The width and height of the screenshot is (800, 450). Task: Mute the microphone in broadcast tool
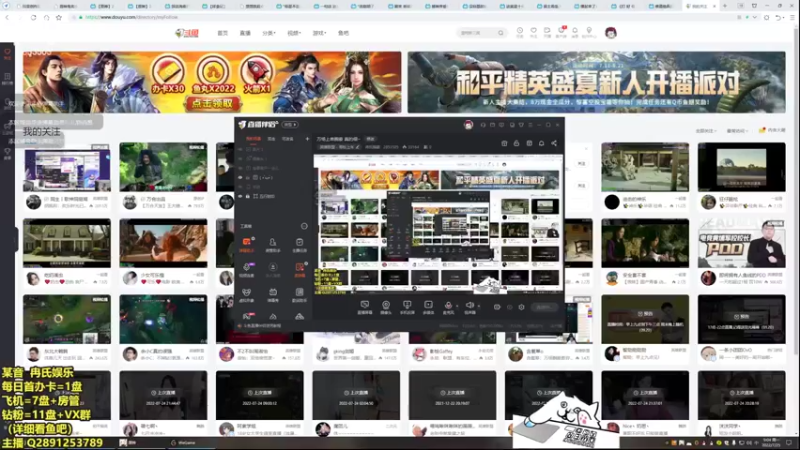448,305
